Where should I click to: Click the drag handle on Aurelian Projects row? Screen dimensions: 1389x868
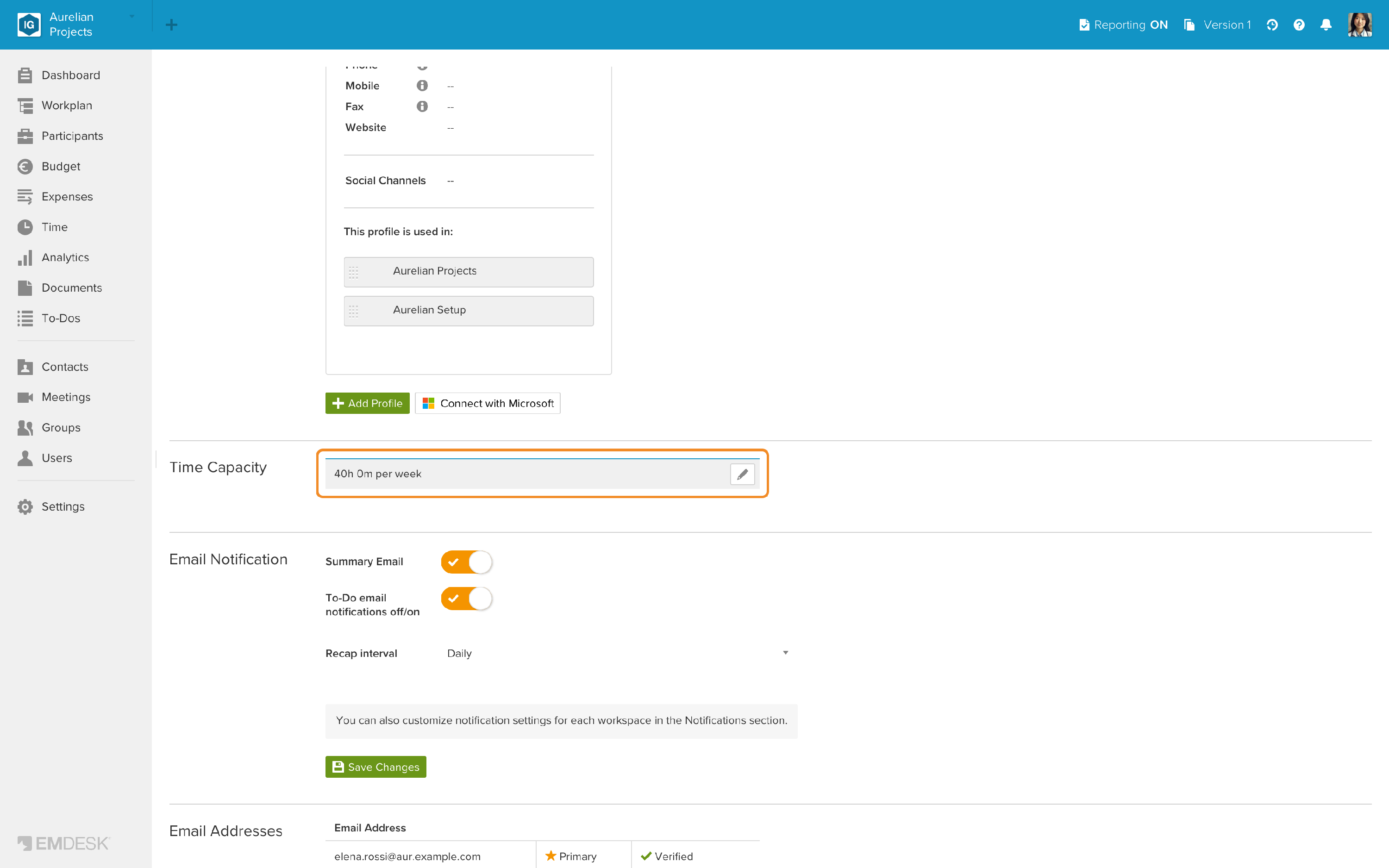354,272
